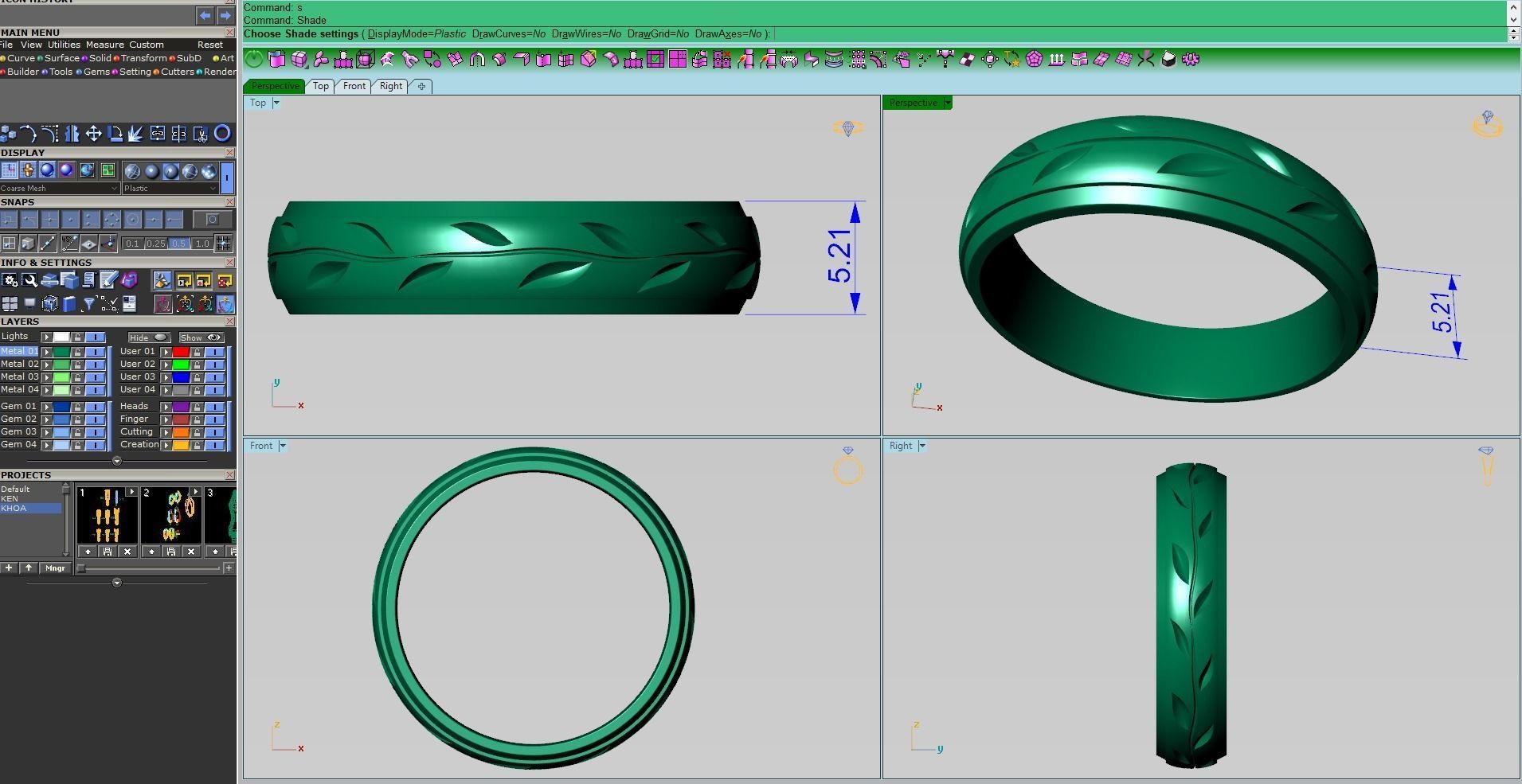Open the Utilities menu in Main Menu
Screen dimensions: 1522x784
coord(63,45)
